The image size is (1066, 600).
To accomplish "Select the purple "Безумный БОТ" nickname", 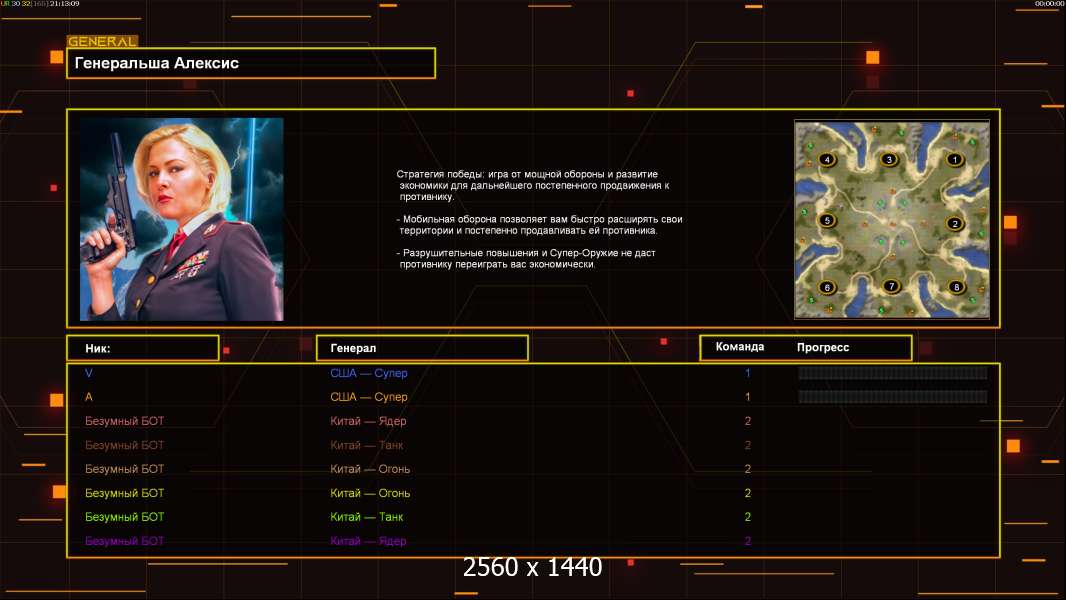I will (124, 541).
